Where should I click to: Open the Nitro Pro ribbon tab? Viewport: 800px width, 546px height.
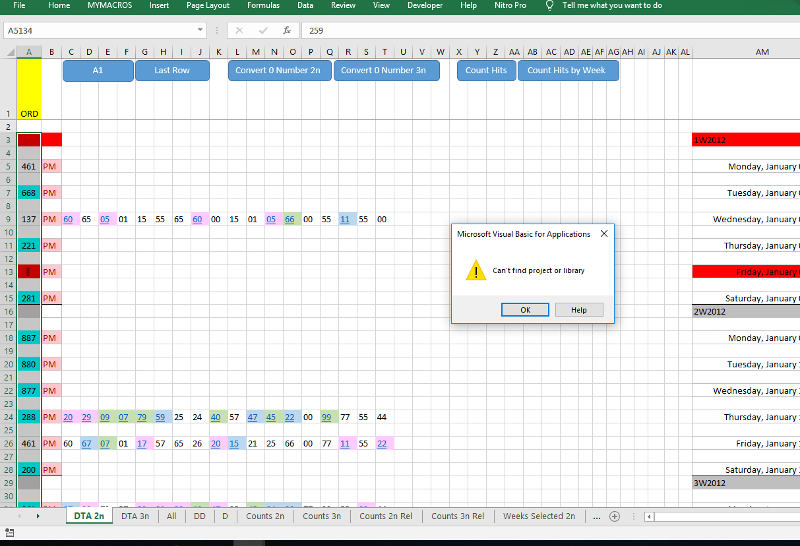click(x=510, y=5)
